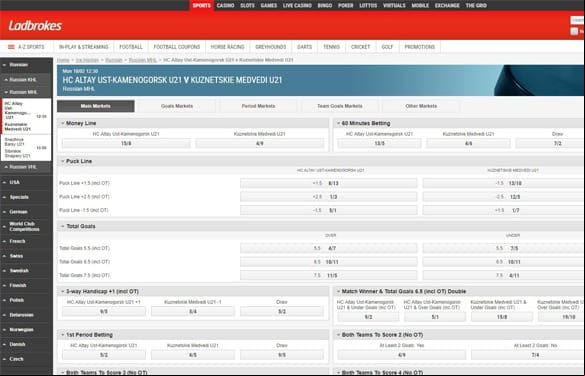Click the Ladbrokes logo
Image resolution: width=585 pixels, height=376 pixels.
pos(35,25)
